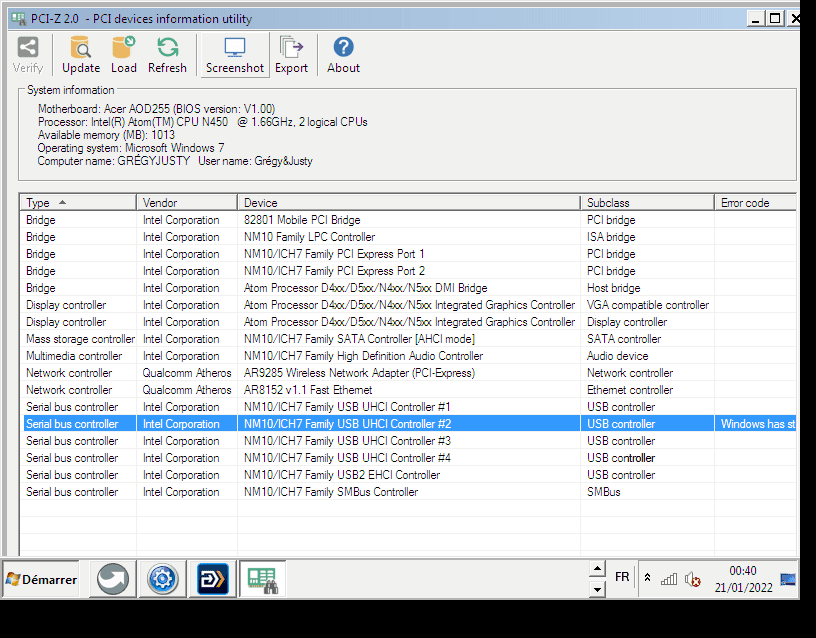Click the clock showing 00:40
The image size is (816, 638).
[x=743, y=579]
